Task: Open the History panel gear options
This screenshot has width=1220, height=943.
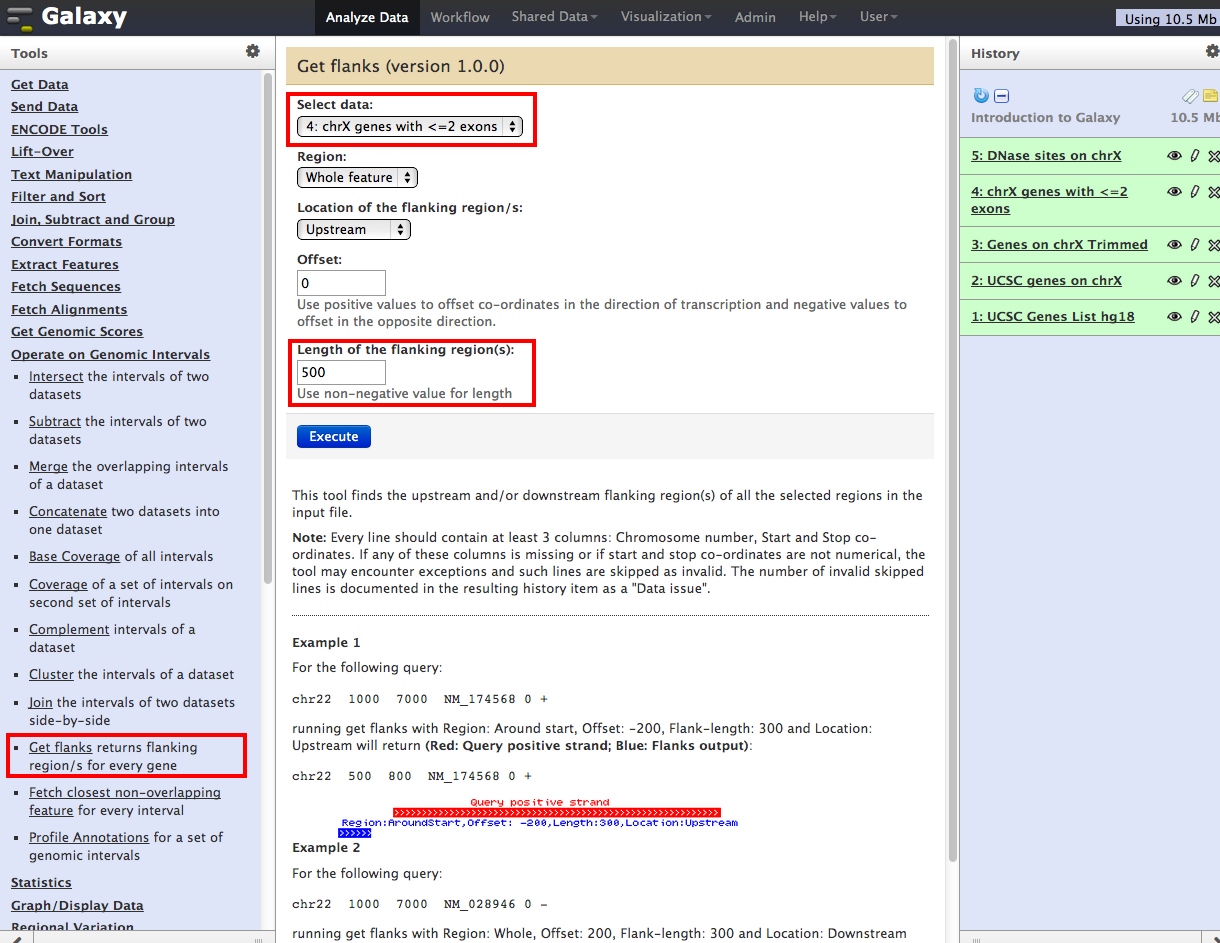Action: 1212,51
